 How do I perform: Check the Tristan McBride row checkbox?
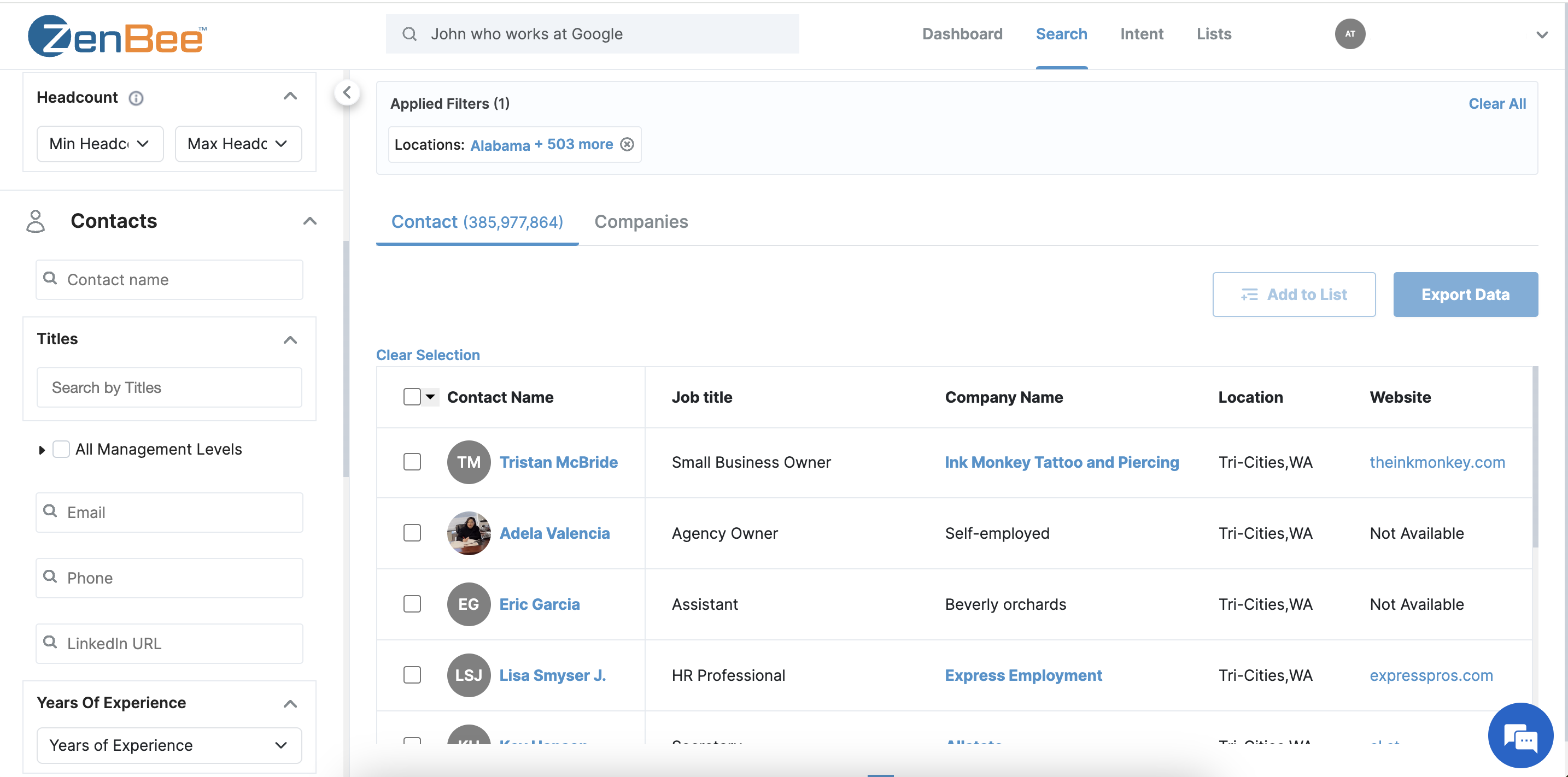[412, 462]
